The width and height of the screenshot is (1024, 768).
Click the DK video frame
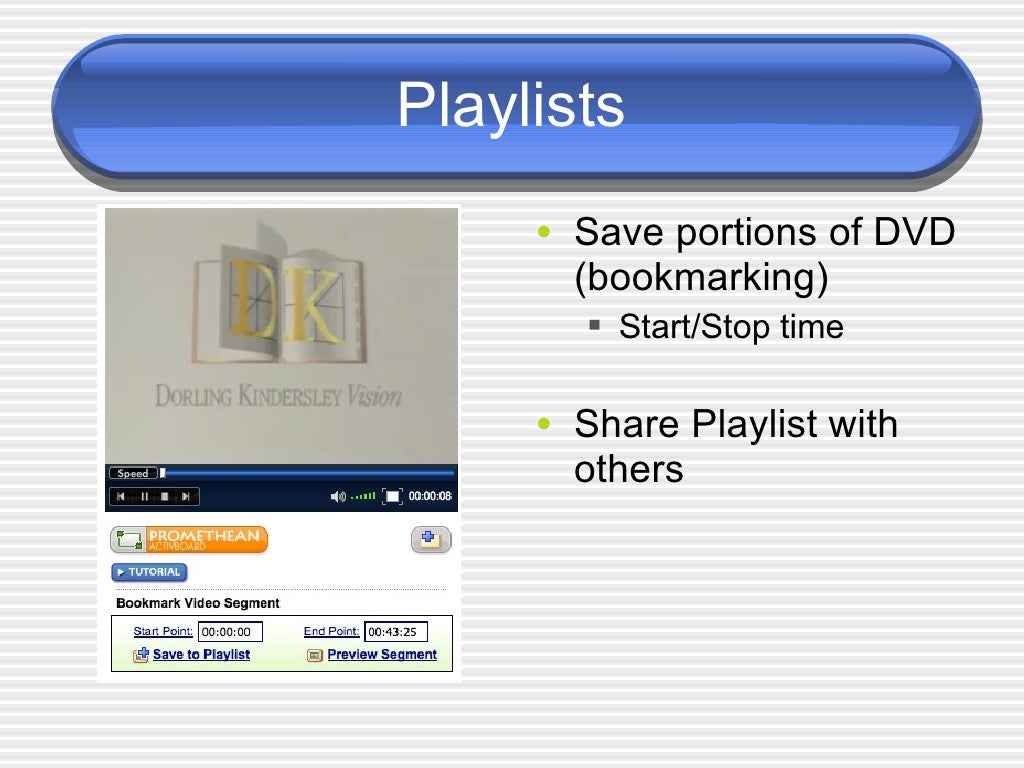pyautogui.click(x=281, y=336)
